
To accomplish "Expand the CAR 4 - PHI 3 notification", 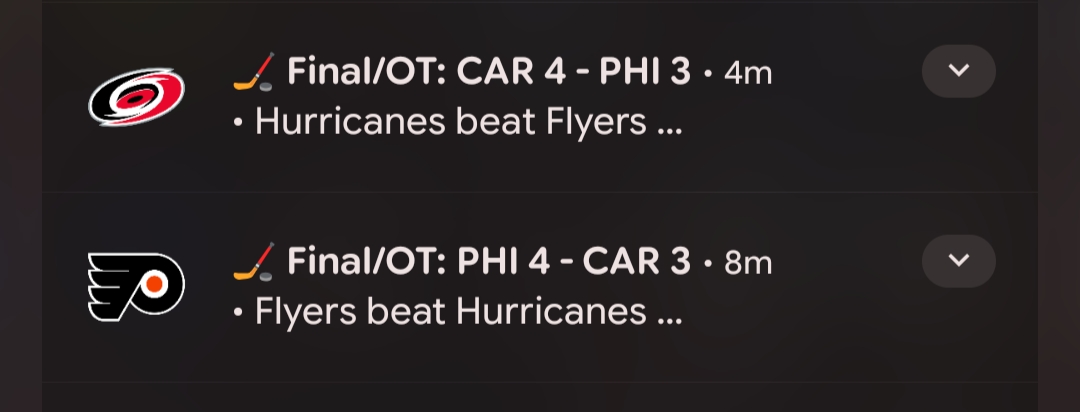I will coord(958,71).
